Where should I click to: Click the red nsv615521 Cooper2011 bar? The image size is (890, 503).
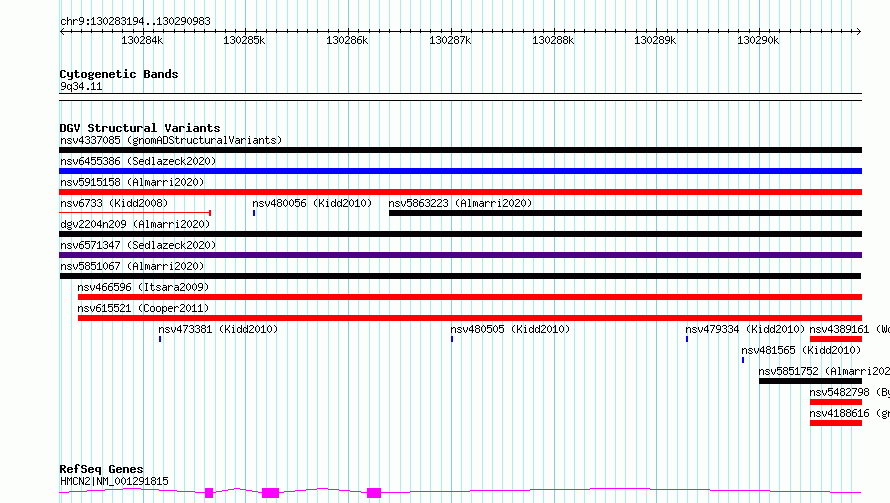click(470, 318)
